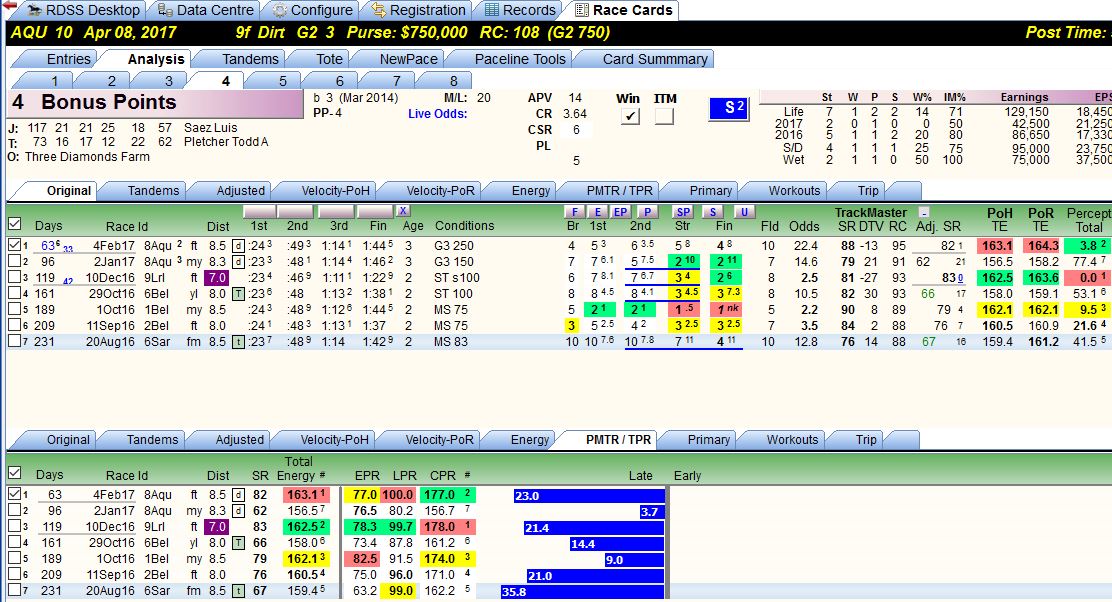Switch lower panel to Original tab
Screen dimensions: 1112x602
pyautogui.click(x=60, y=440)
